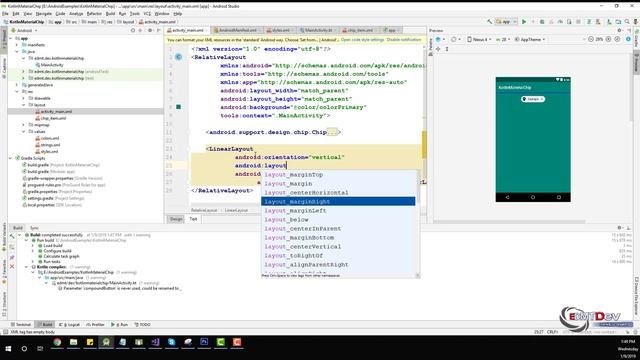
Task: Open Skype from the taskbar
Action: tap(171, 342)
